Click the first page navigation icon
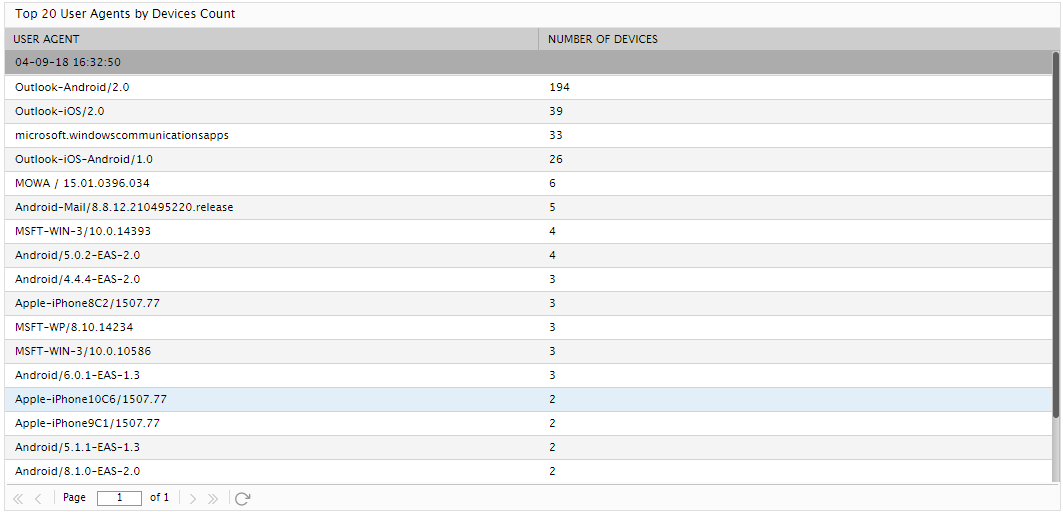Screen dimensions: 1063x512 (x=18, y=498)
